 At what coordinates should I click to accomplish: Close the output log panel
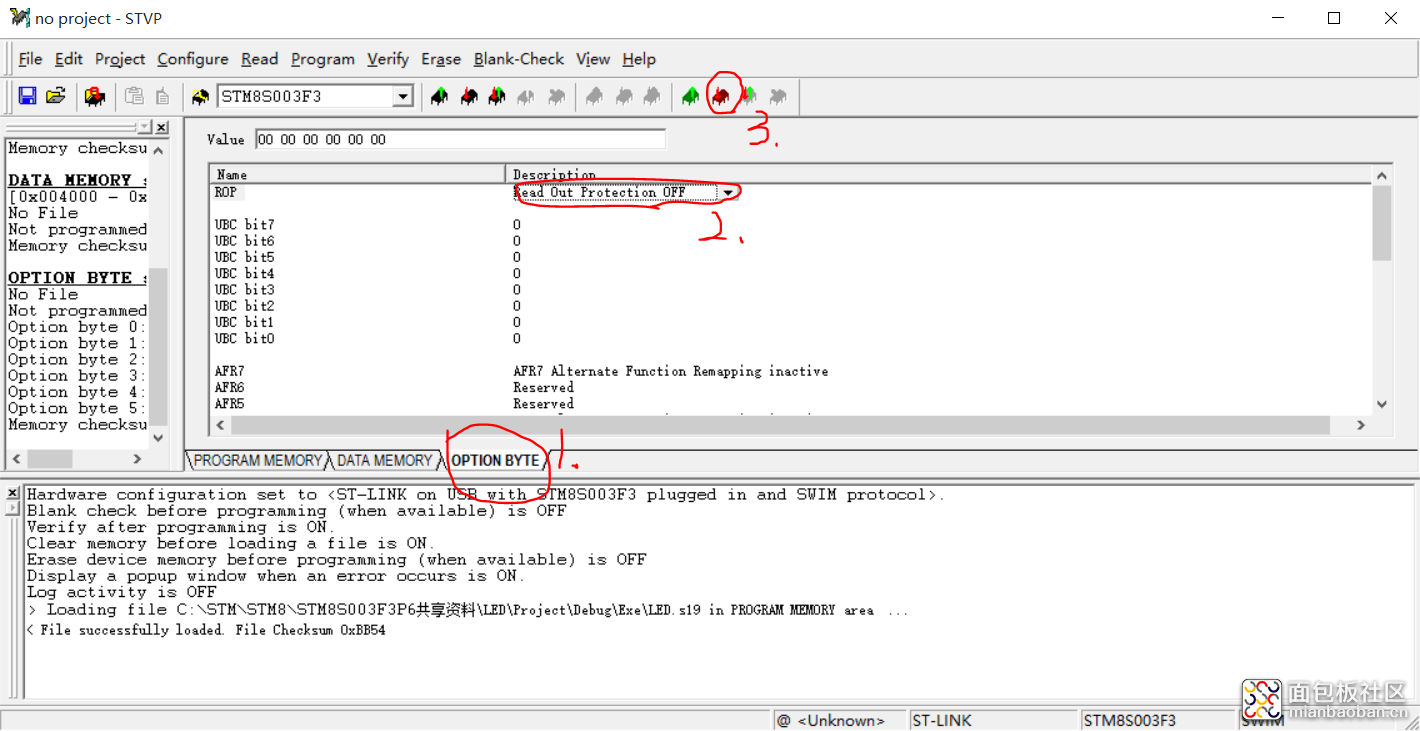pyautogui.click(x=13, y=493)
